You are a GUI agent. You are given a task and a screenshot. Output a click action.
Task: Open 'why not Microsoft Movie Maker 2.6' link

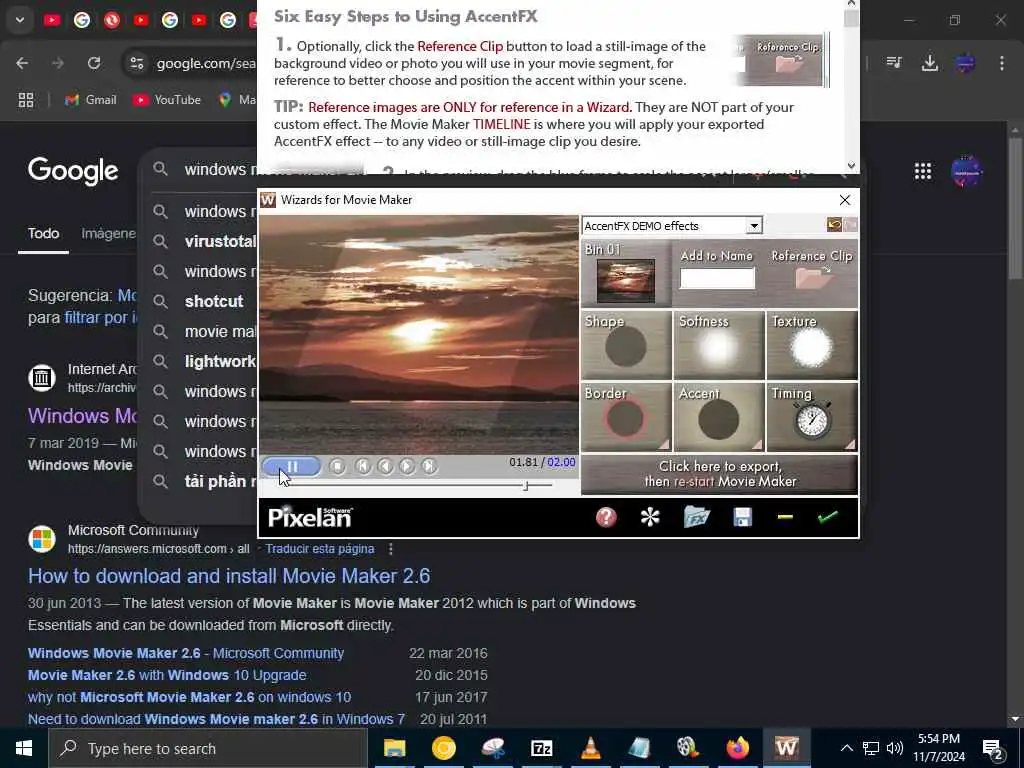[x=189, y=697]
